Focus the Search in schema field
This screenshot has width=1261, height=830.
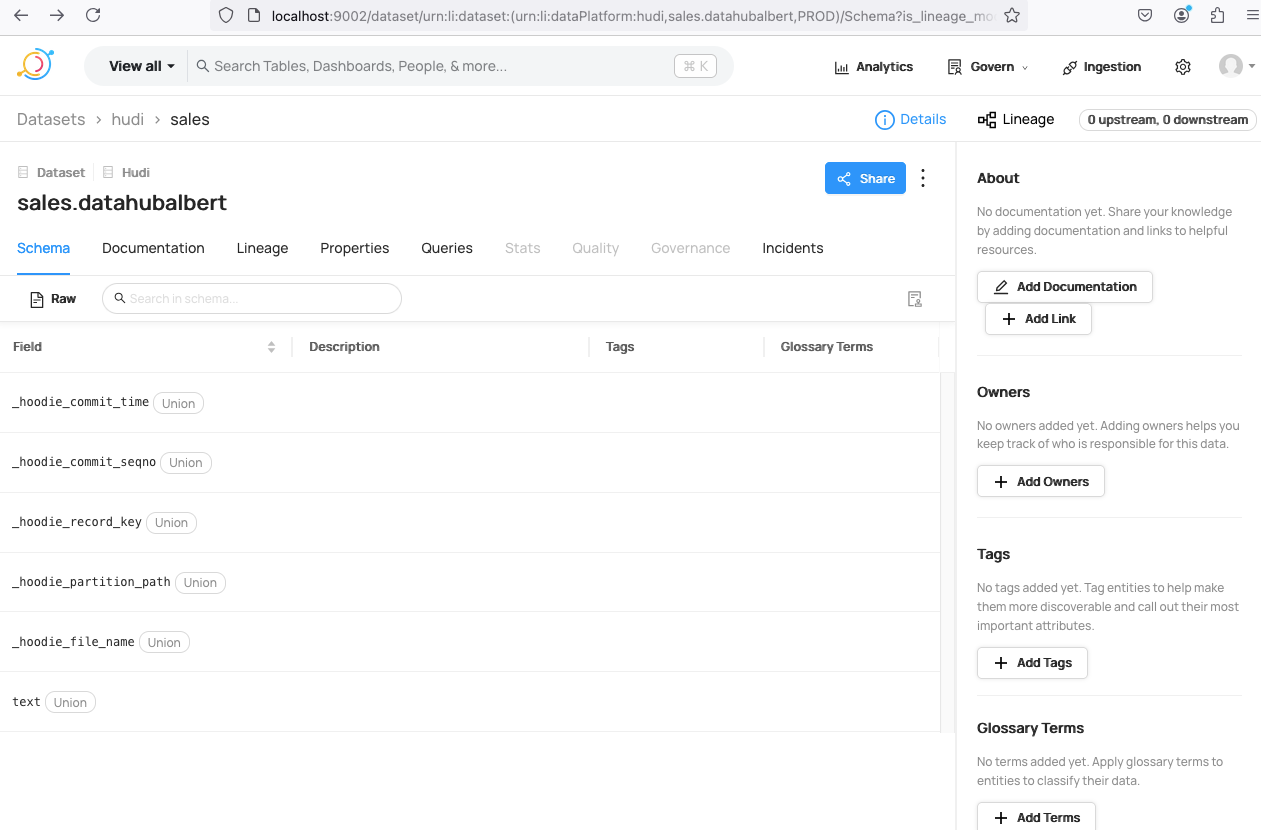point(252,299)
